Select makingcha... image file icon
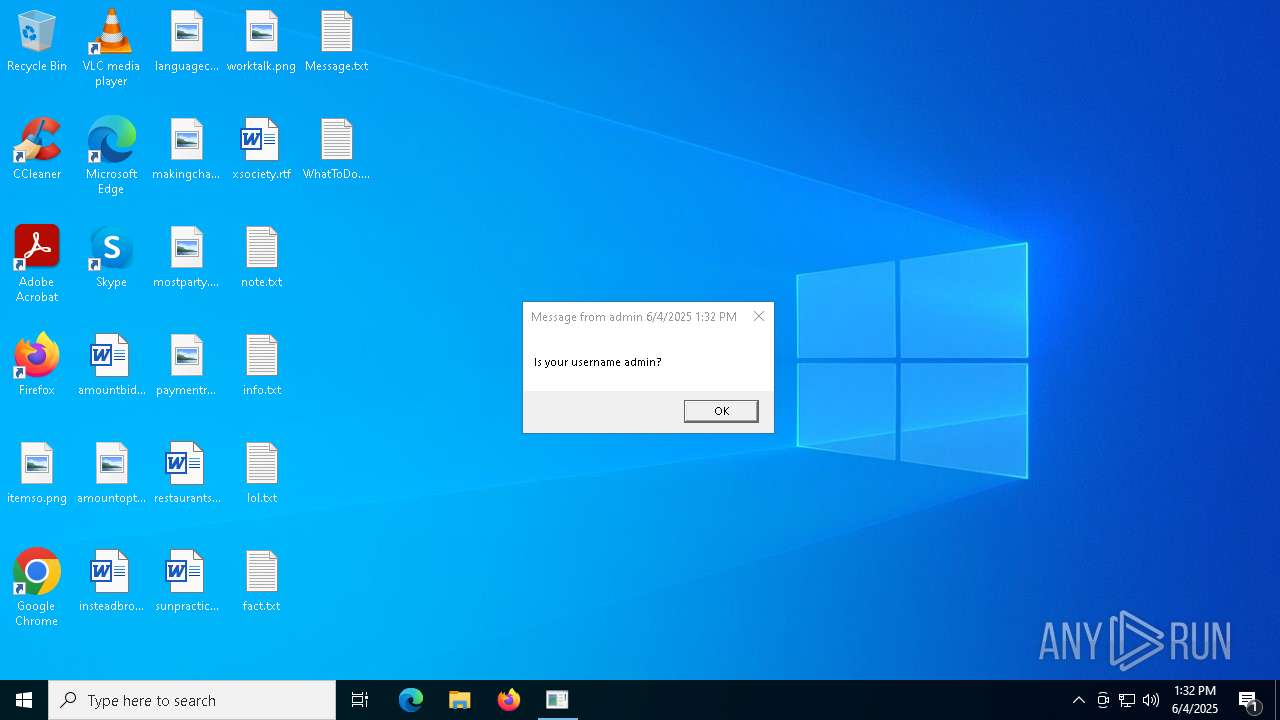 [187, 150]
